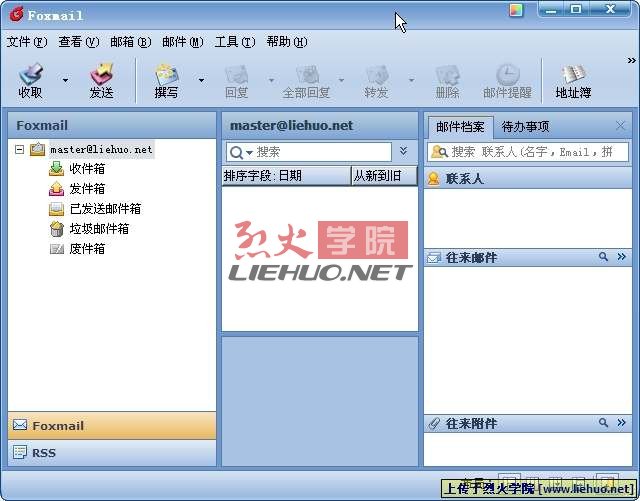The width and height of the screenshot is (640, 501).
Task: Expand the 往来邮件 section chevron
Action: 621,257
